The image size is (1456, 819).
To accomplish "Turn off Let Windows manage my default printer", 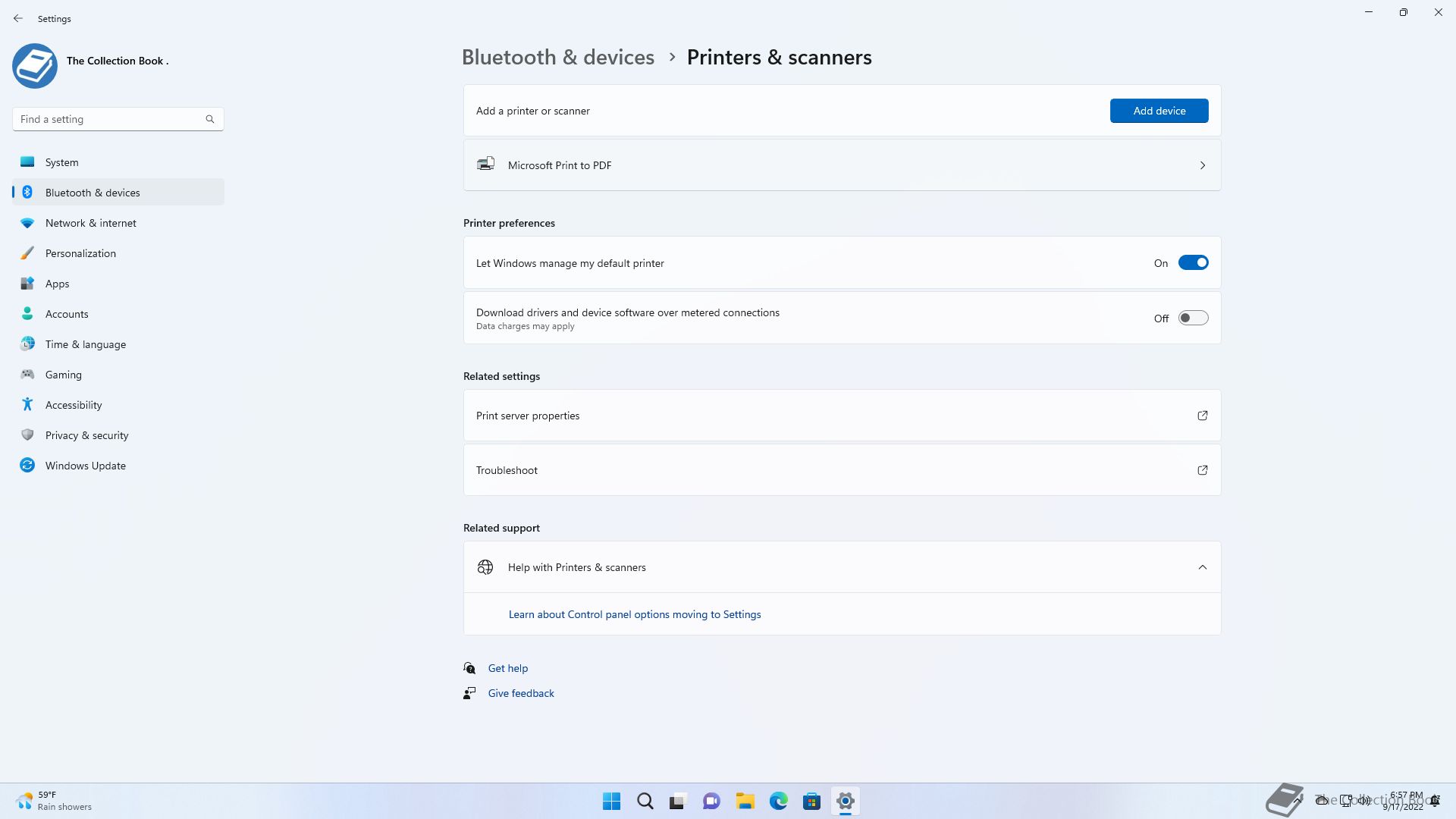I will pos(1193,262).
